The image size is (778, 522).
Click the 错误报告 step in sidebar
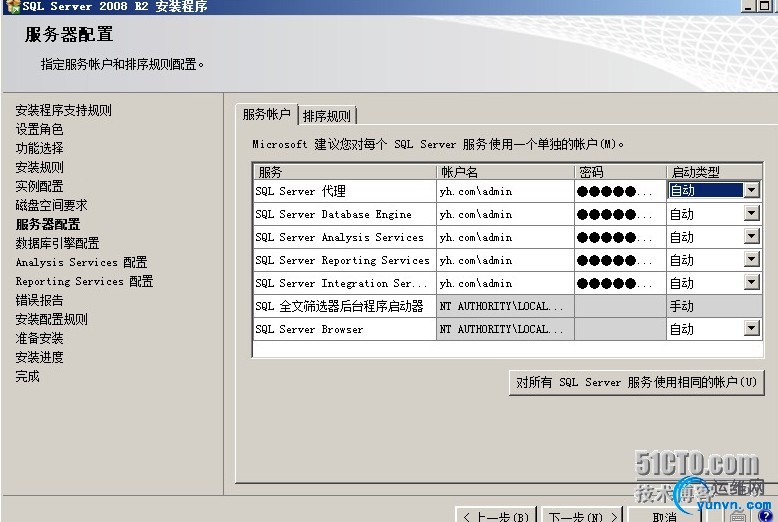[39, 300]
